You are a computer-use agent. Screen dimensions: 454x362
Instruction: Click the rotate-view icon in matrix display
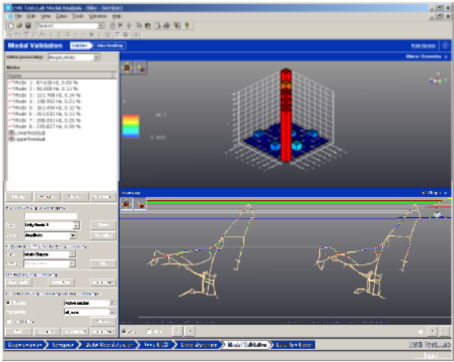click(x=127, y=68)
